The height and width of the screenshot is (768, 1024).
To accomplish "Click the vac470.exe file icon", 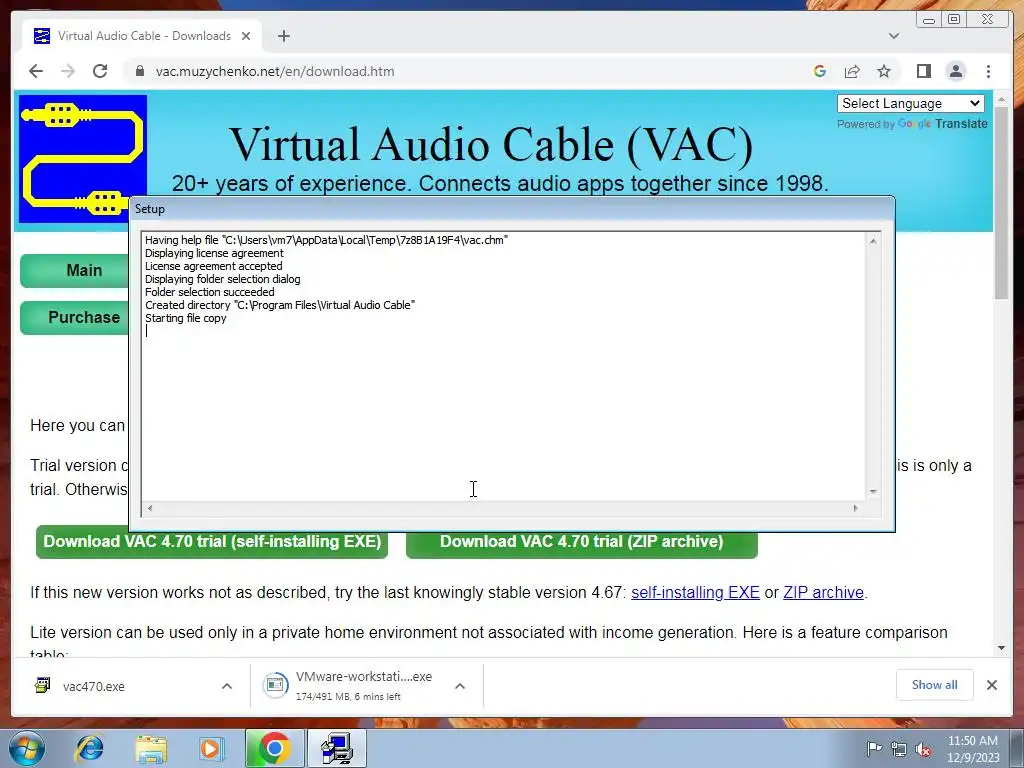I will 42,686.
